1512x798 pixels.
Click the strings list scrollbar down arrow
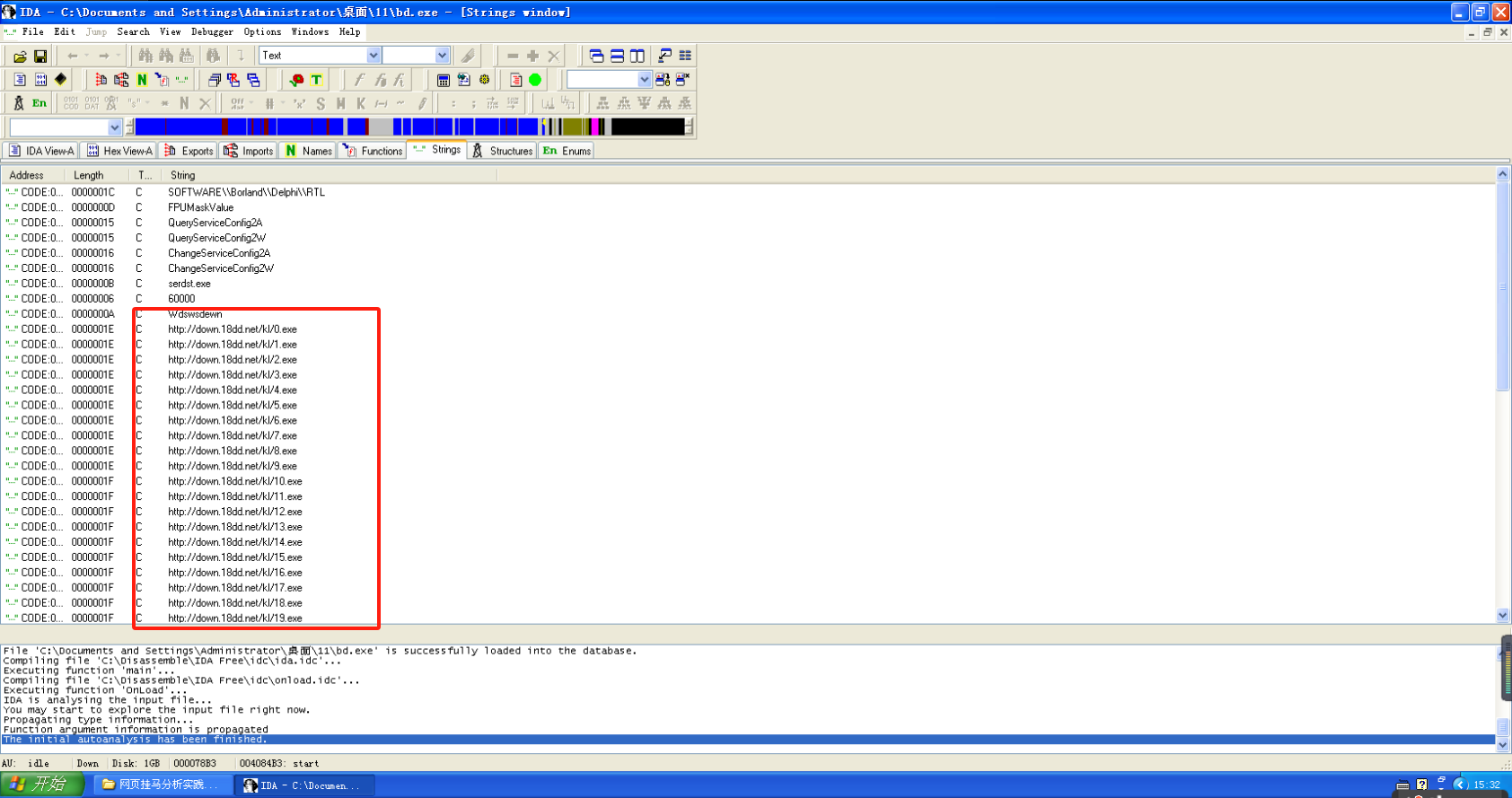click(1503, 616)
